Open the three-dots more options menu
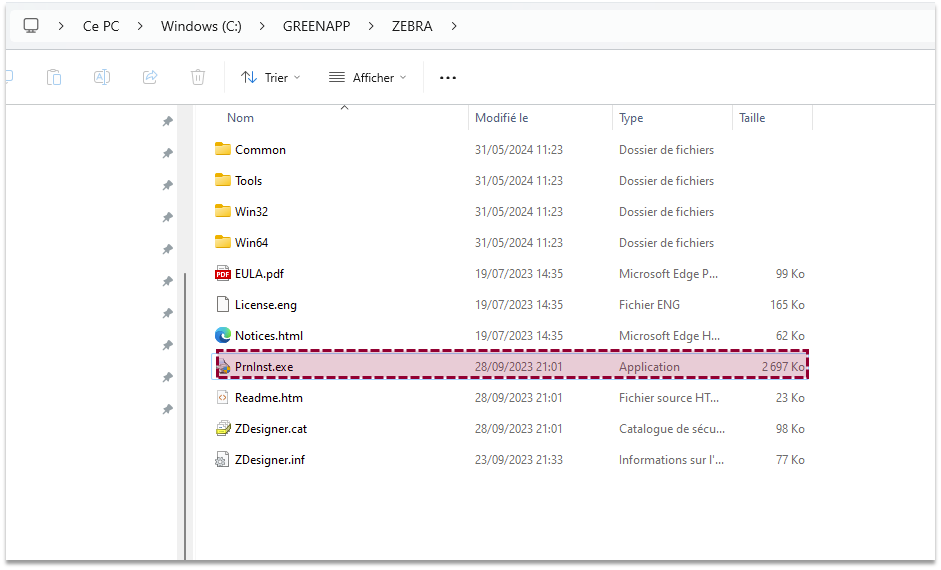 tap(448, 77)
